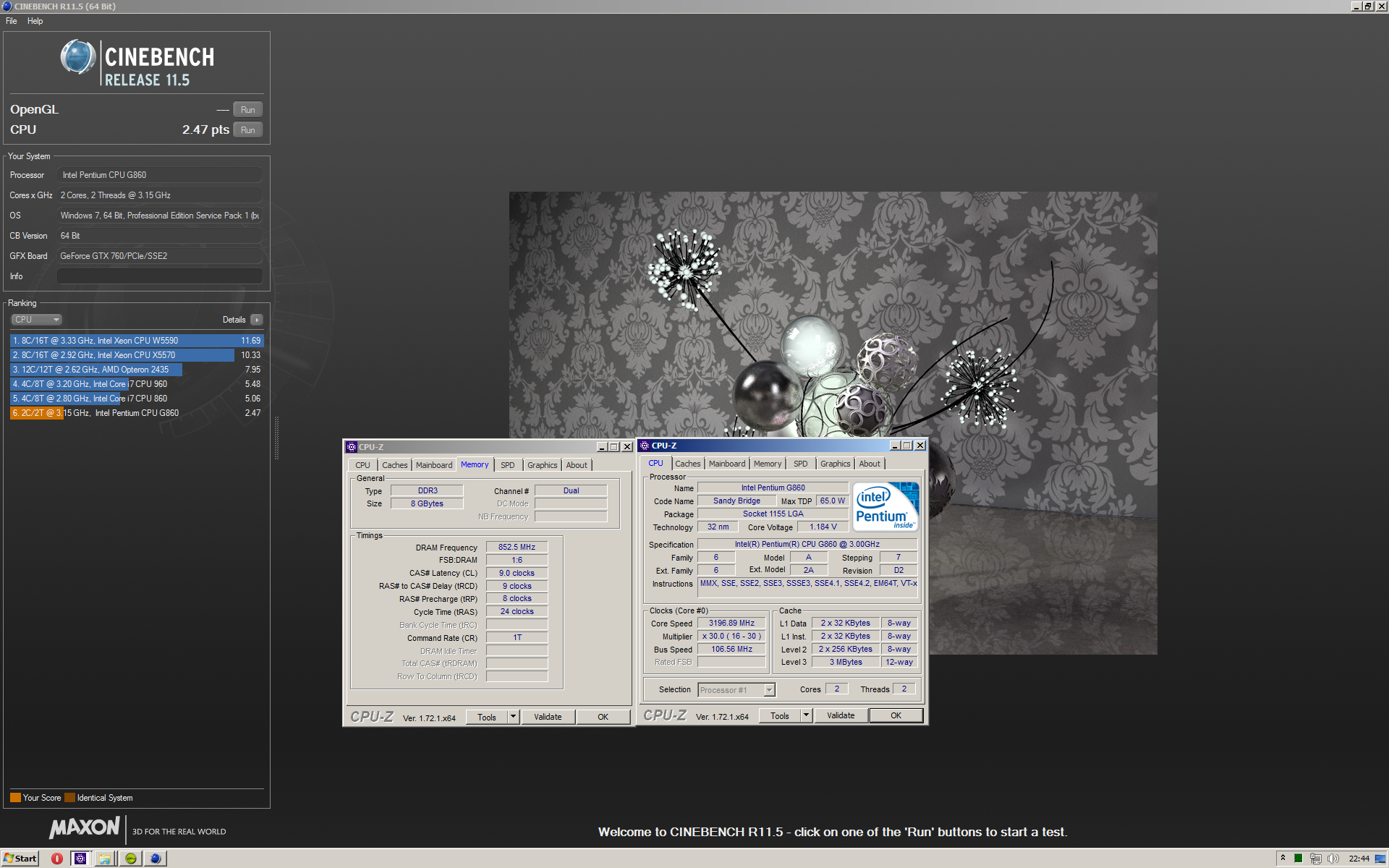Open Graphics tab in right CPU-Z window
Image resolution: width=1389 pixels, height=868 pixels.
[836, 464]
